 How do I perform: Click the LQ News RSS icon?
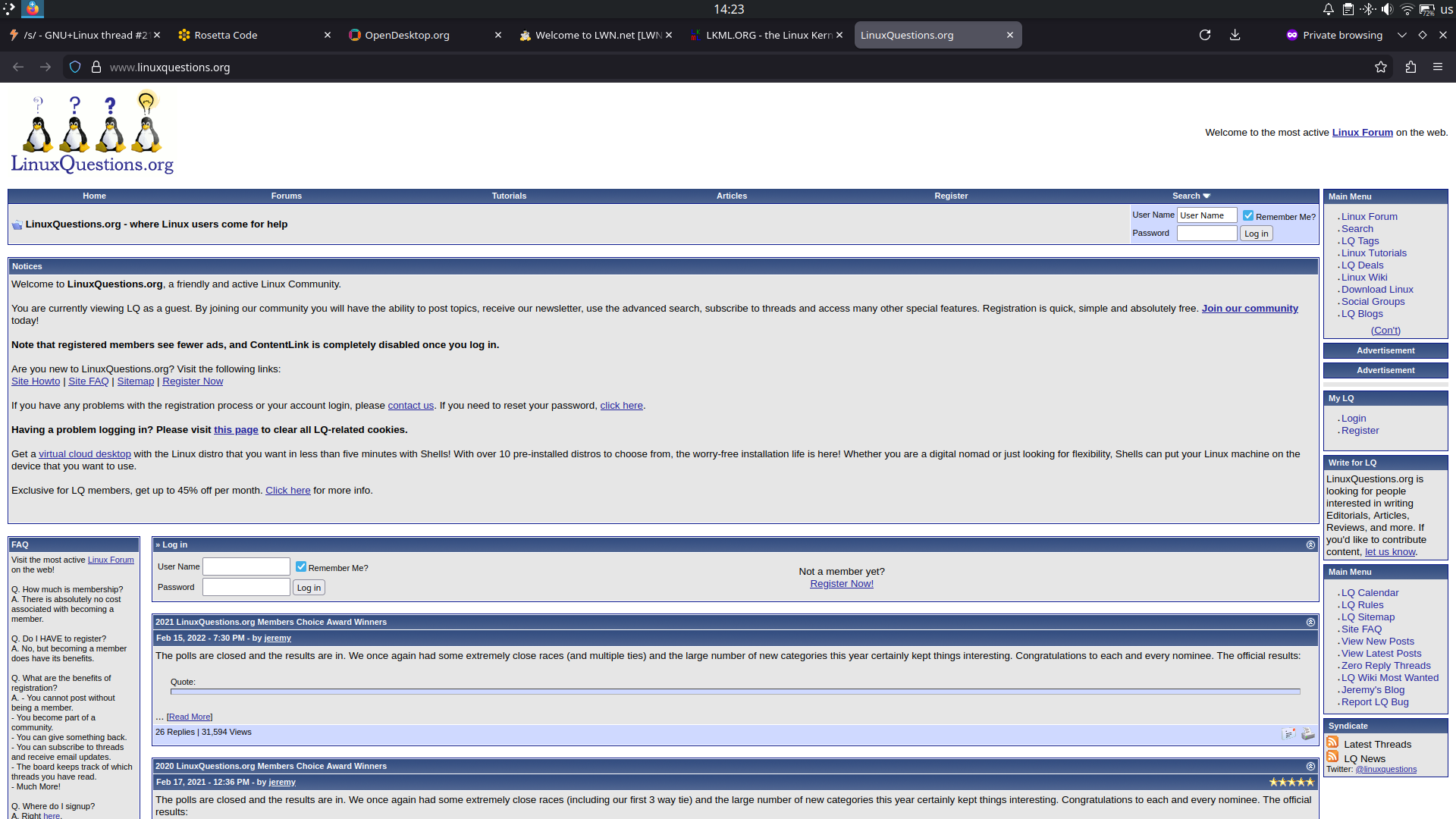pyautogui.click(x=1332, y=757)
